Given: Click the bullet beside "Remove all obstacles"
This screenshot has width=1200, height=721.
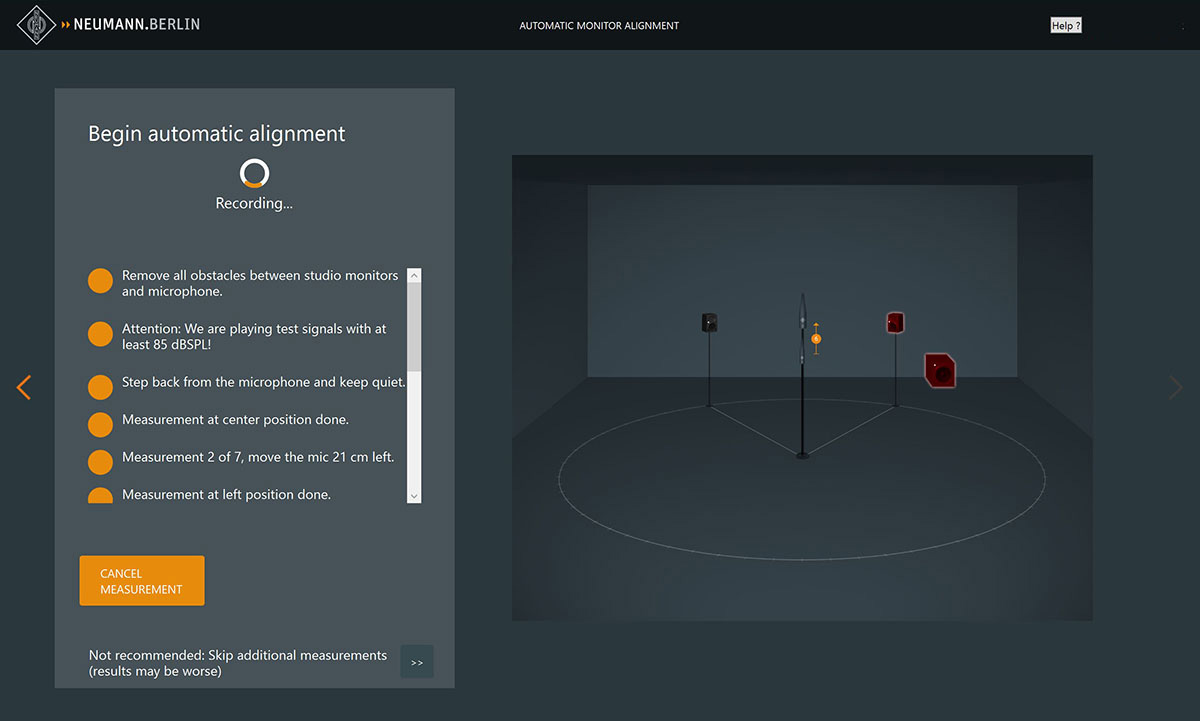Looking at the screenshot, I should tap(100, 281).
